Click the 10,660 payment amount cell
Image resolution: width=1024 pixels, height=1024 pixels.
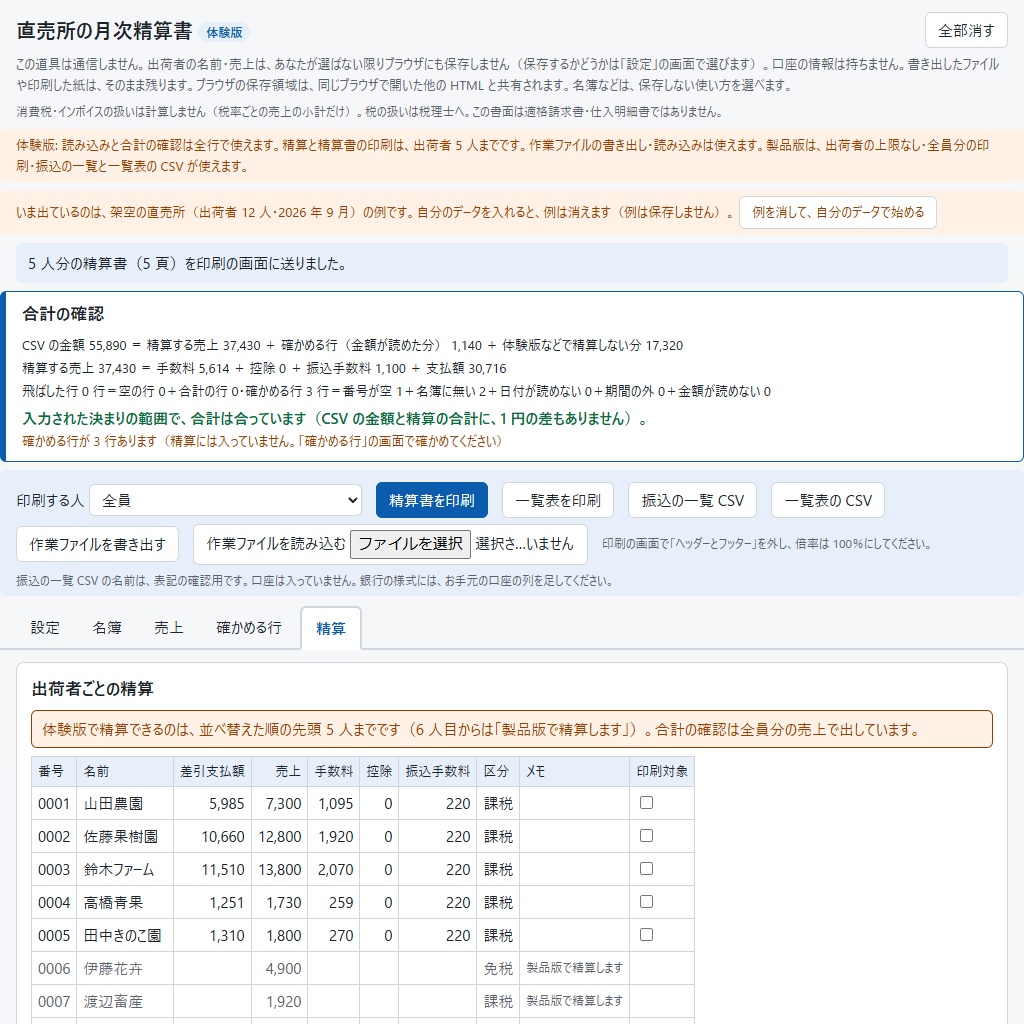(x=212, y=837)
